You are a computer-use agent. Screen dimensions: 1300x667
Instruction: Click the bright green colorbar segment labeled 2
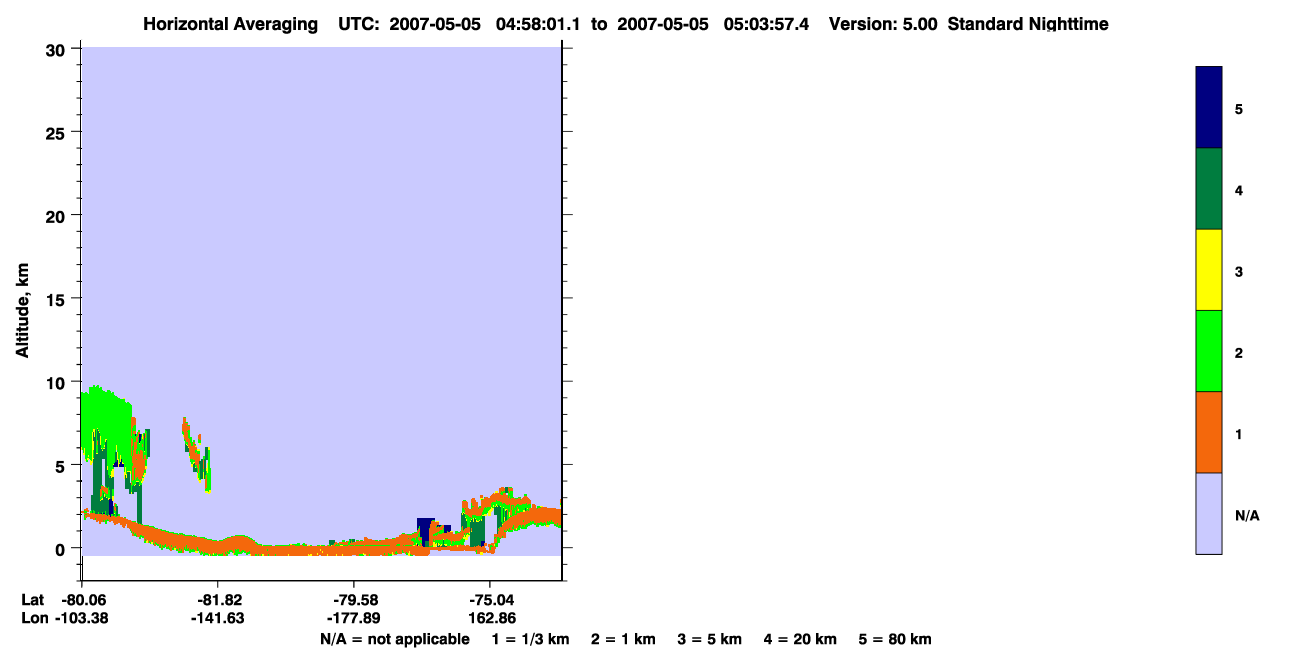pyautogui.click(x=1209, y=351)
